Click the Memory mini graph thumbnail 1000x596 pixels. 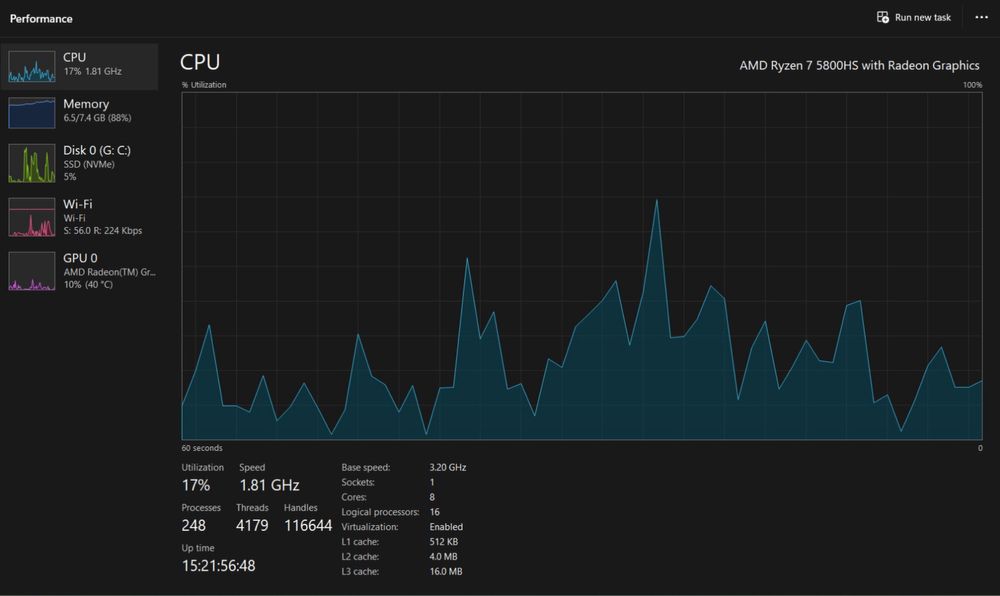(x=31, y=113)
